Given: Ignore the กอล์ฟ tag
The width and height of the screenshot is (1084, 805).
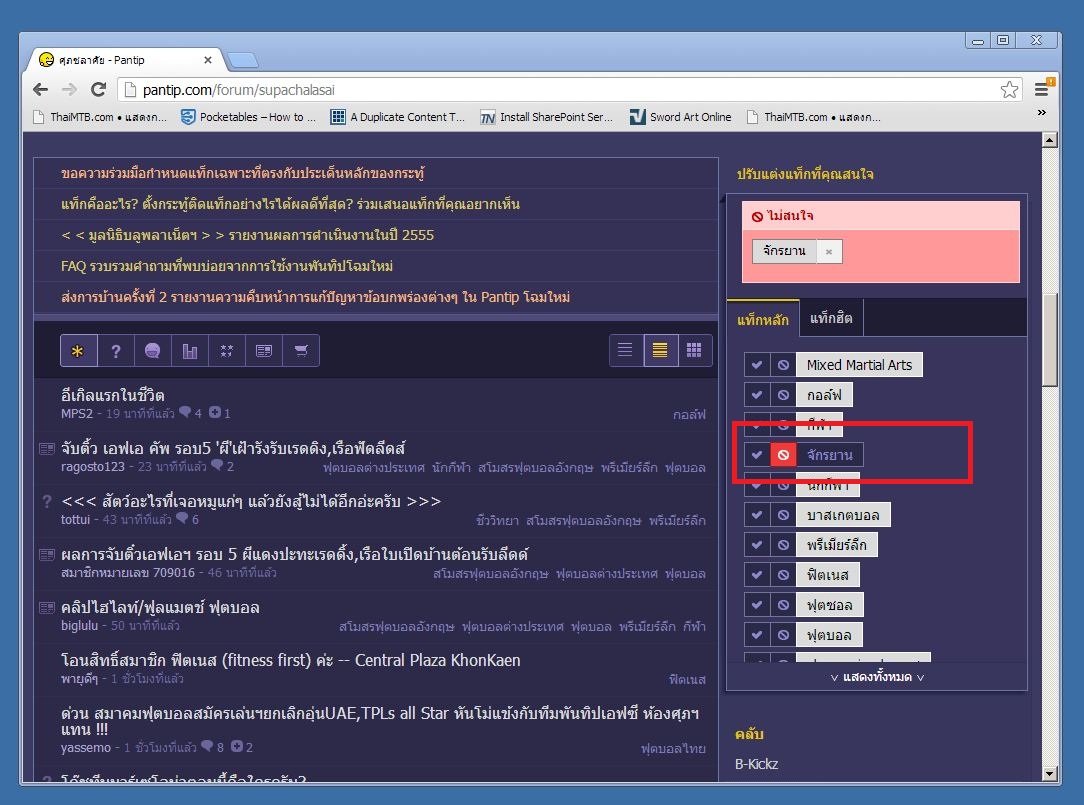Looking at the screenshot, I should coord(783,395).
